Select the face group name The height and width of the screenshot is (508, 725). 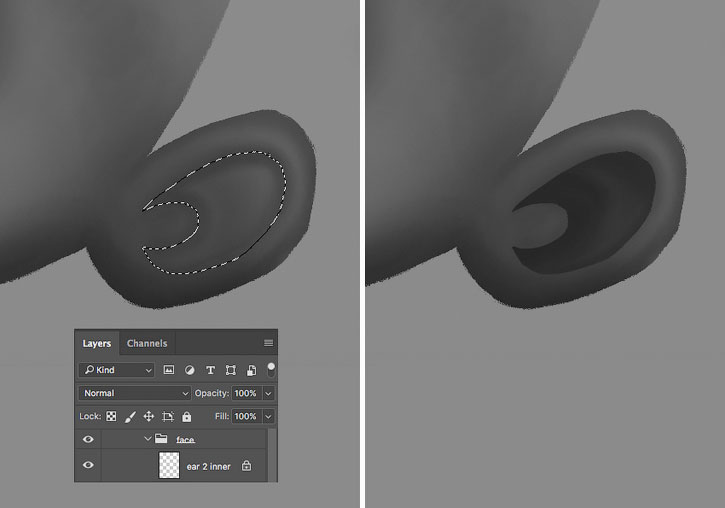coord(185,440)
